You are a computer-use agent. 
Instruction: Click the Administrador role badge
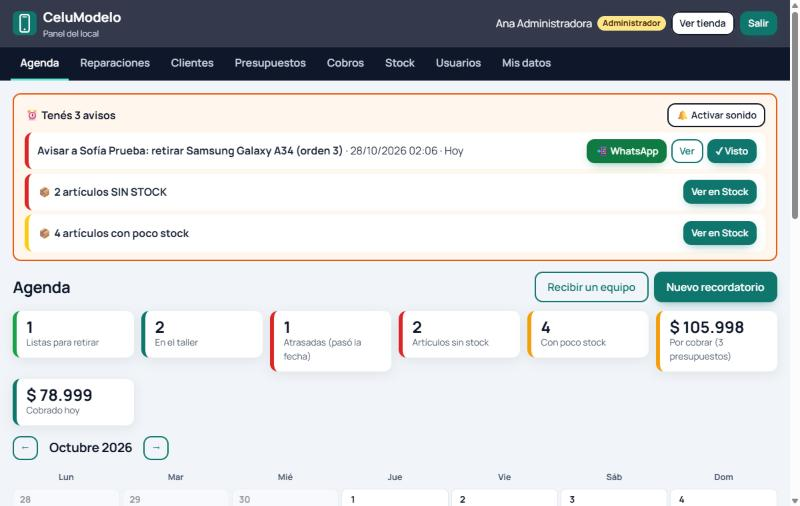[x=631, y=23]
